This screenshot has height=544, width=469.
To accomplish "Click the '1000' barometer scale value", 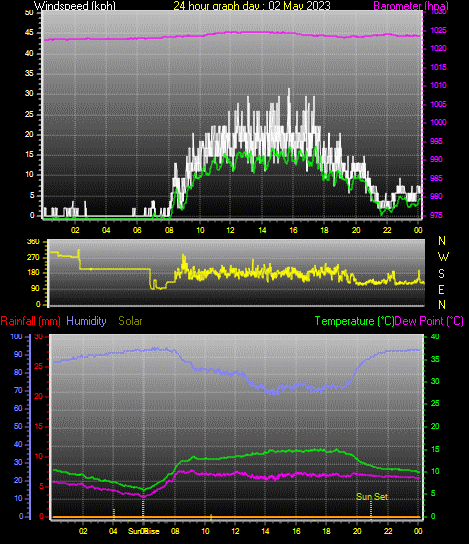I will point(438,122).
